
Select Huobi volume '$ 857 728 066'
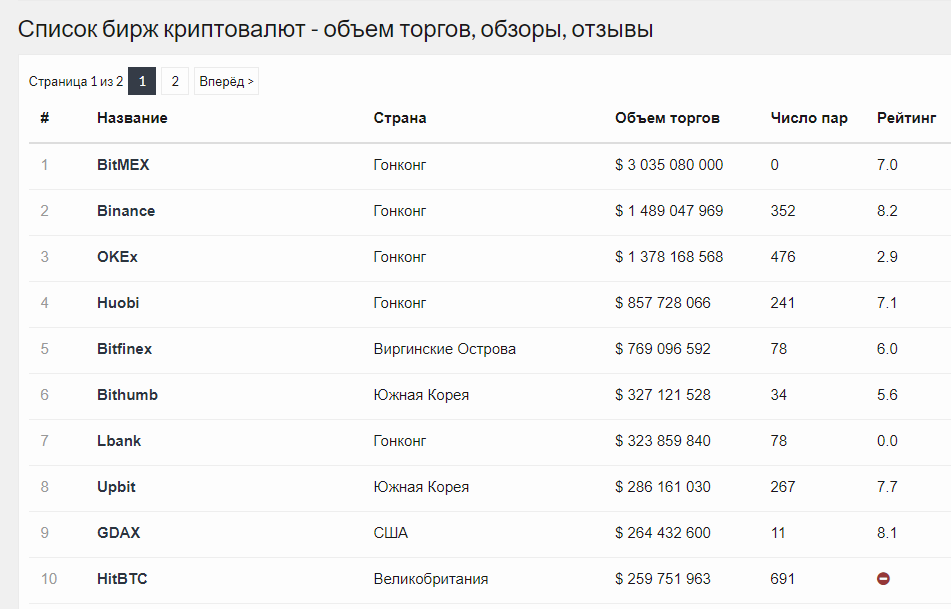663,303
